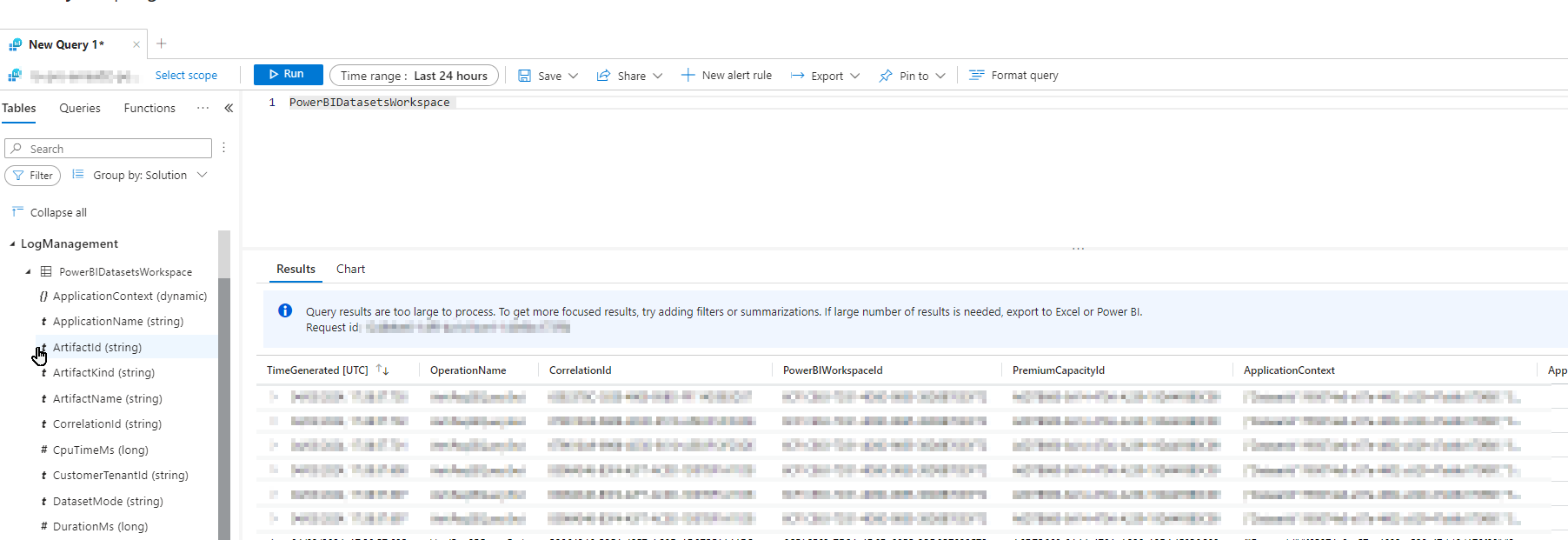Click the Select scope link
The image size is (1568, 540).
[186, 76]
